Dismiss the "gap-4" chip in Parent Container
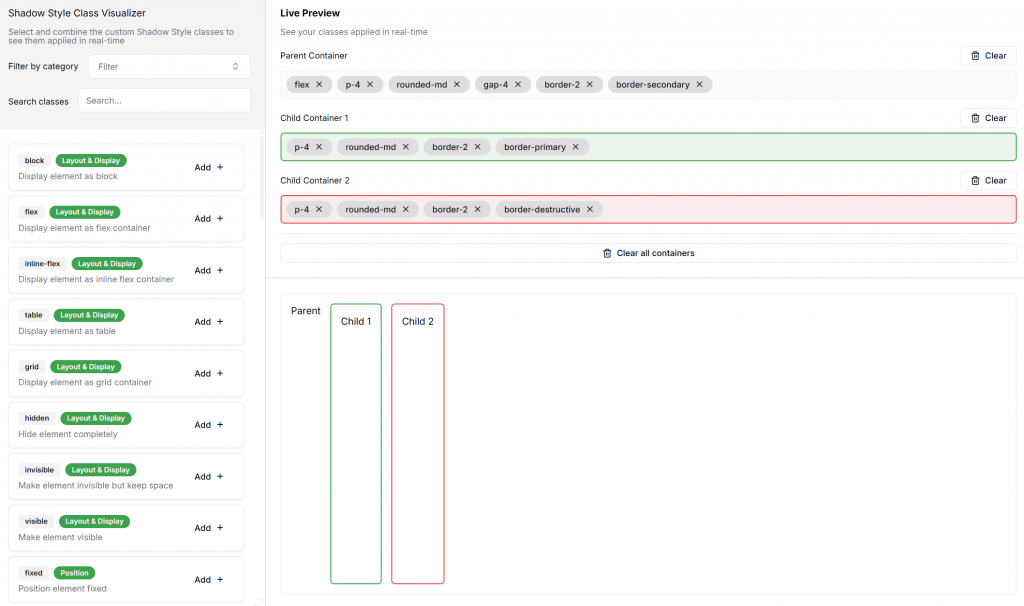Screen dimensions: 1024x606 coord(518,84)
